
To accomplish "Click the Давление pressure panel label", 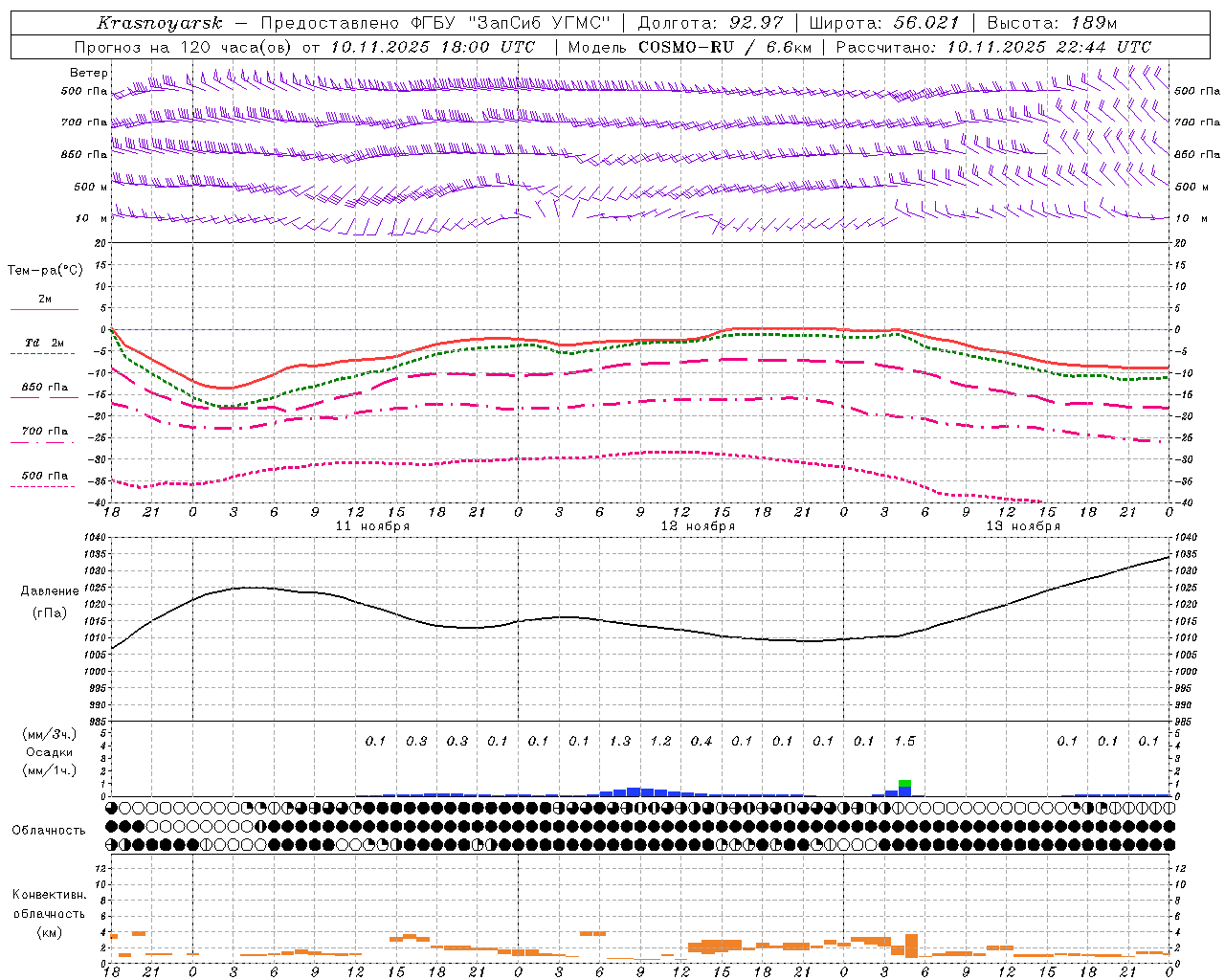I will pos(50,590).
